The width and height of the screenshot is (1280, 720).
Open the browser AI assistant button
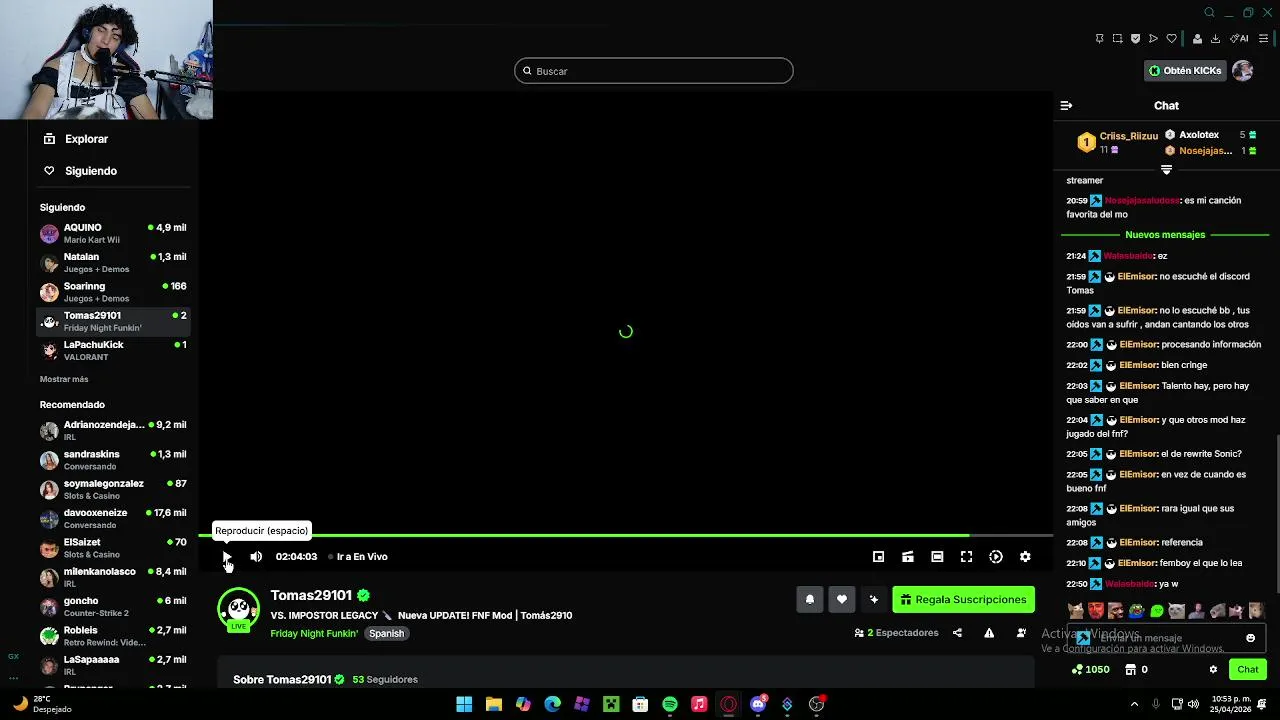coord(1239,39)
